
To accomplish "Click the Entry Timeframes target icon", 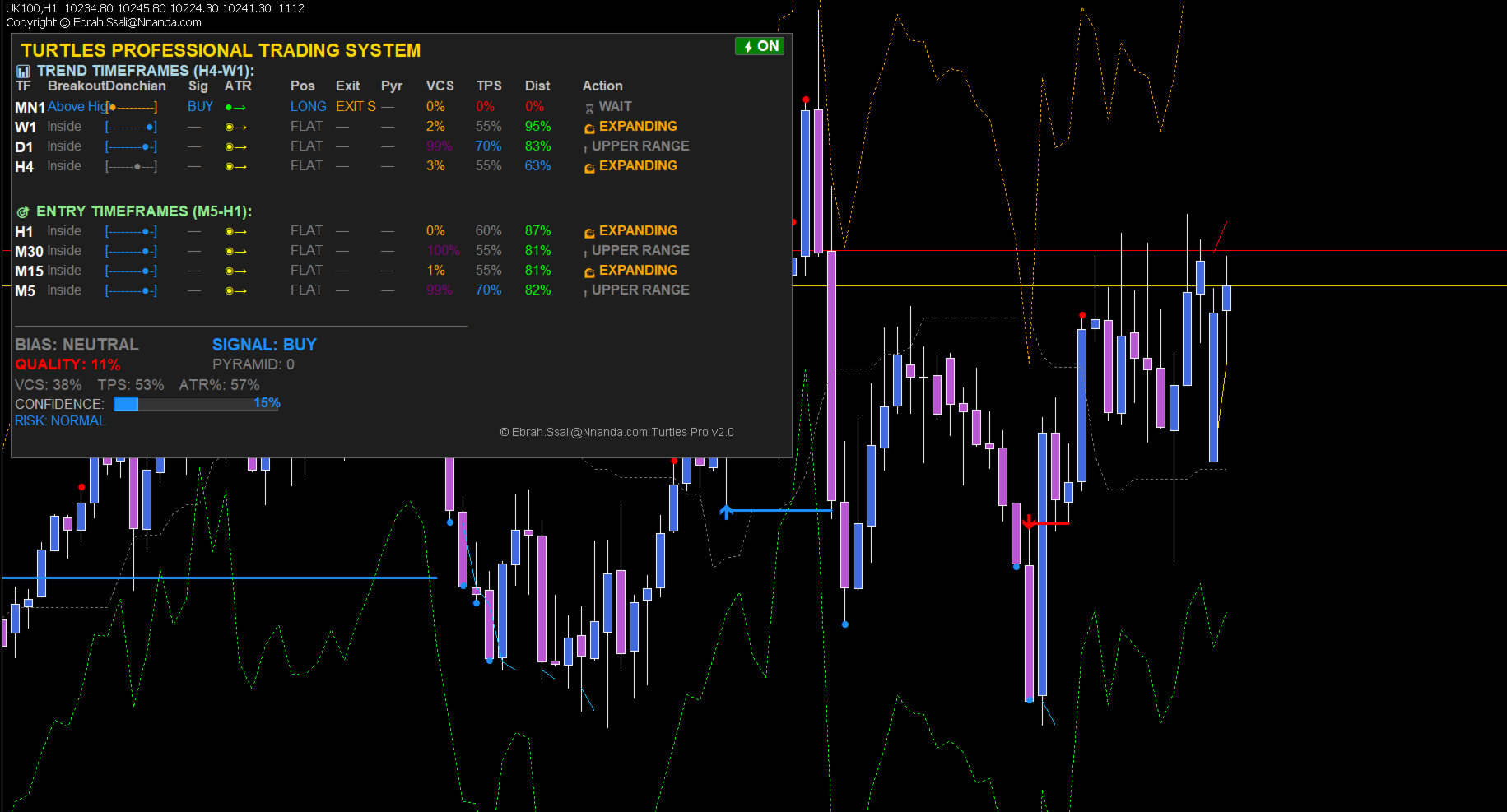I will [x=23, y=212].
